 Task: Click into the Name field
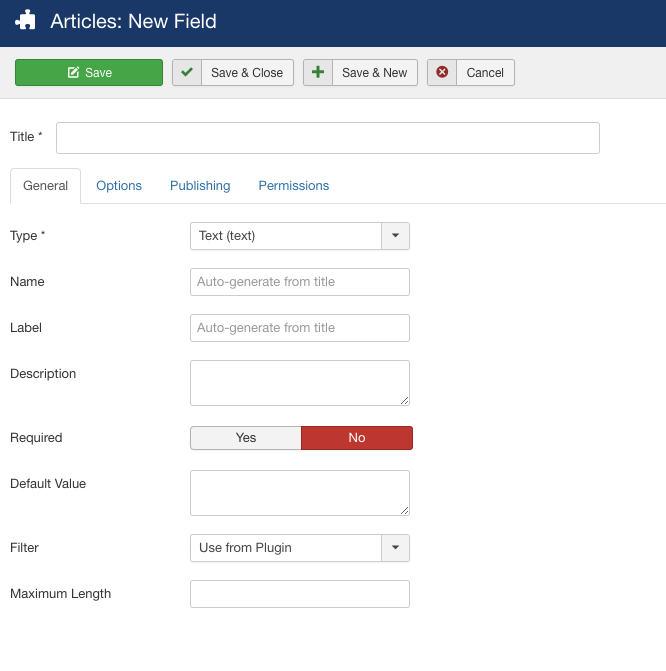pyautogui.click(x=299, y=282)
